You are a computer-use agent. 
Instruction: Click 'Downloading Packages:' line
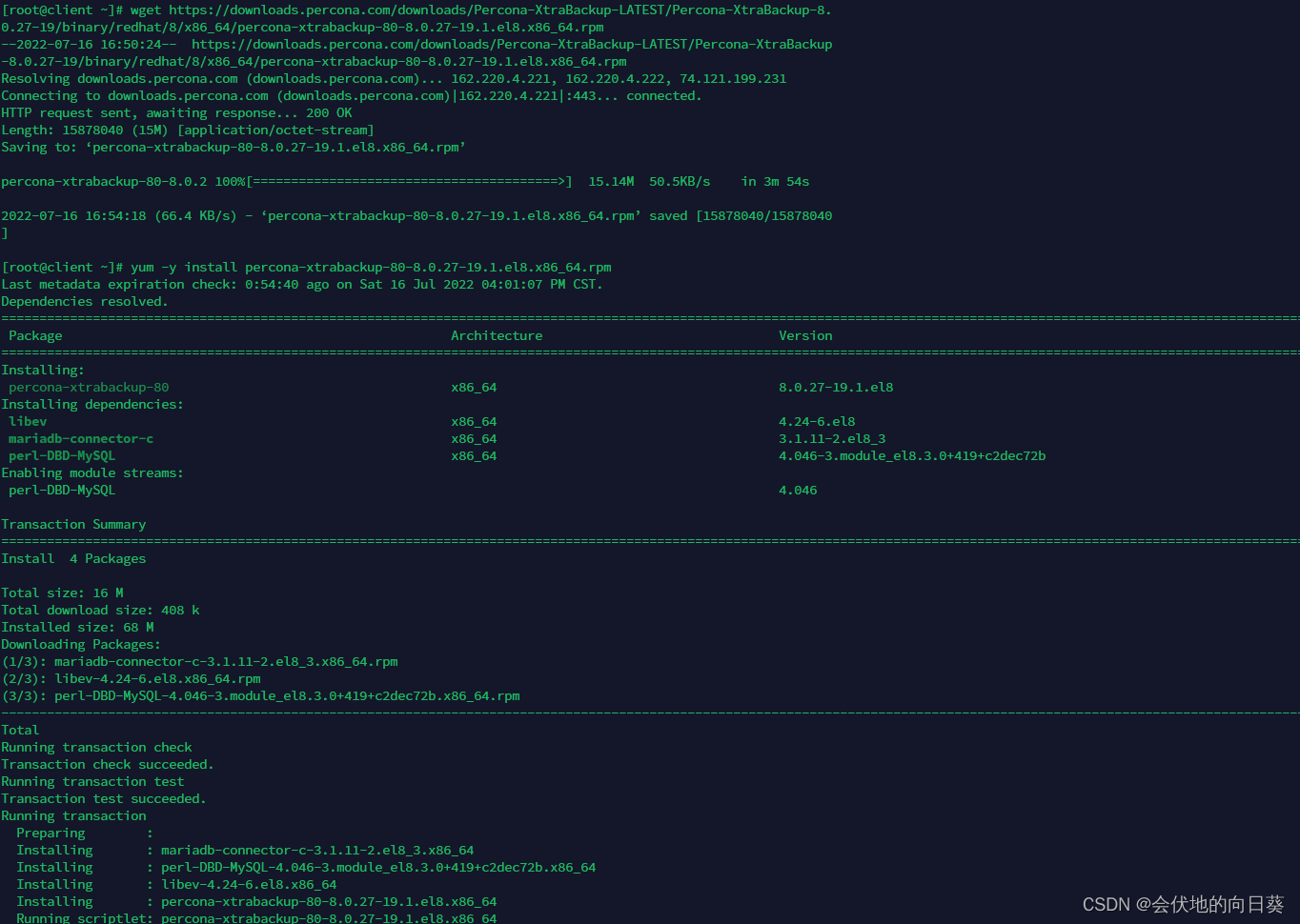coord(81,645)
